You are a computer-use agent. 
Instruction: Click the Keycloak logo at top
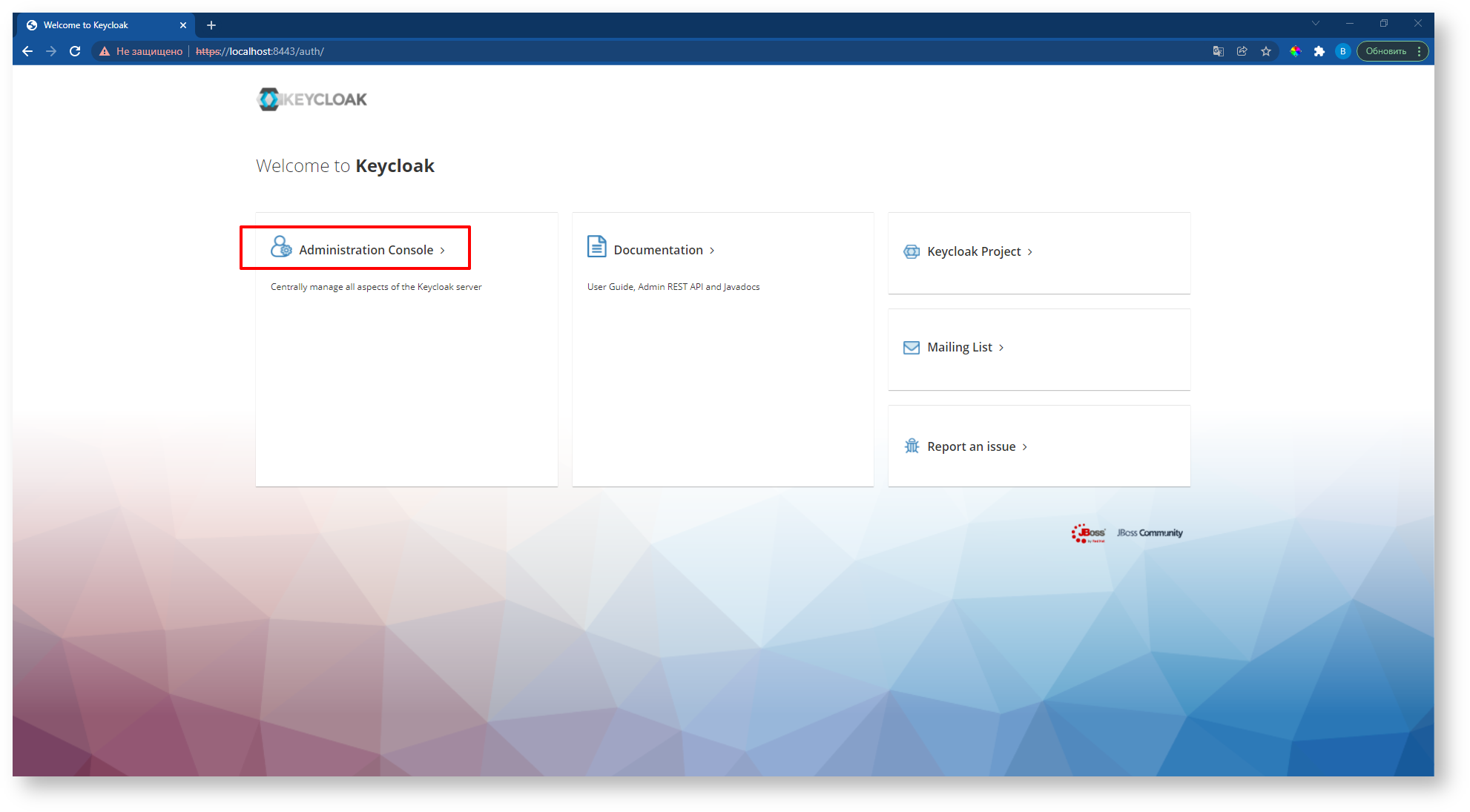pos(312,99)
